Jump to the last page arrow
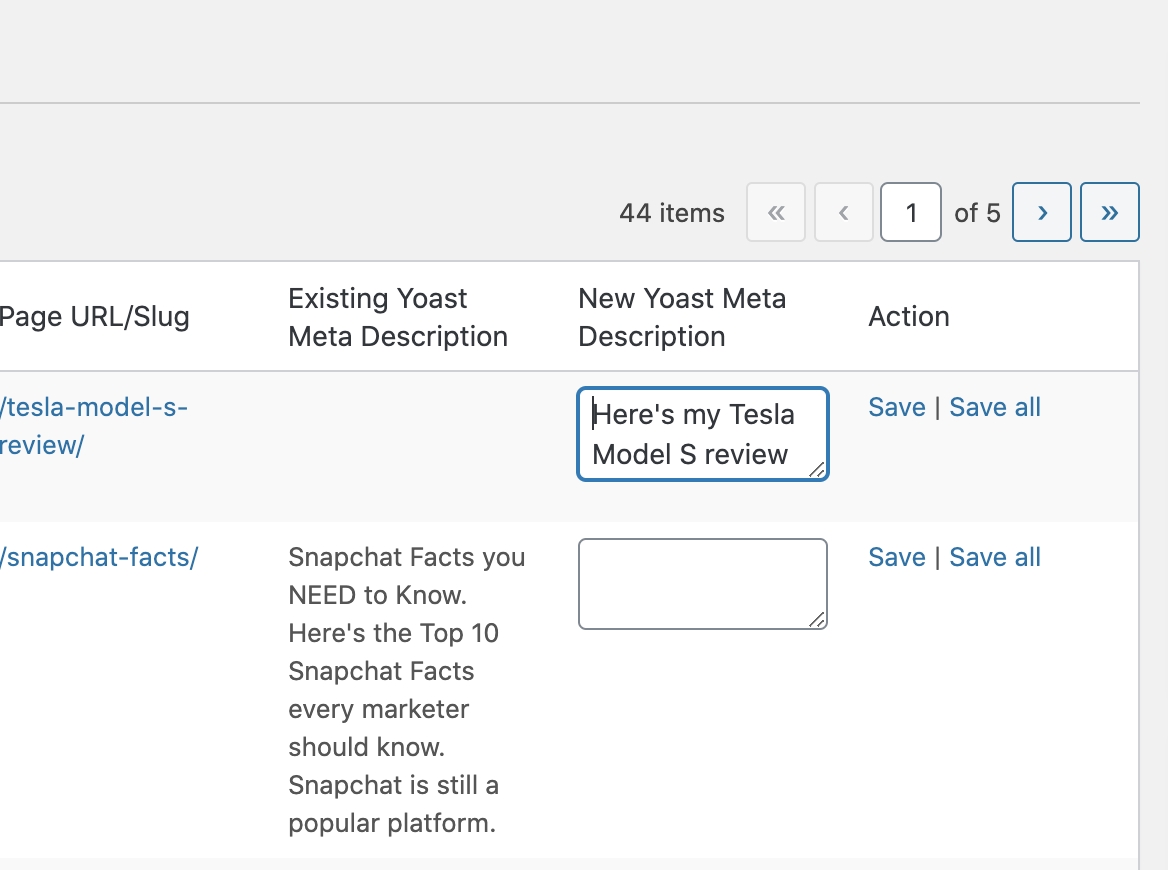 (1110, 212)
